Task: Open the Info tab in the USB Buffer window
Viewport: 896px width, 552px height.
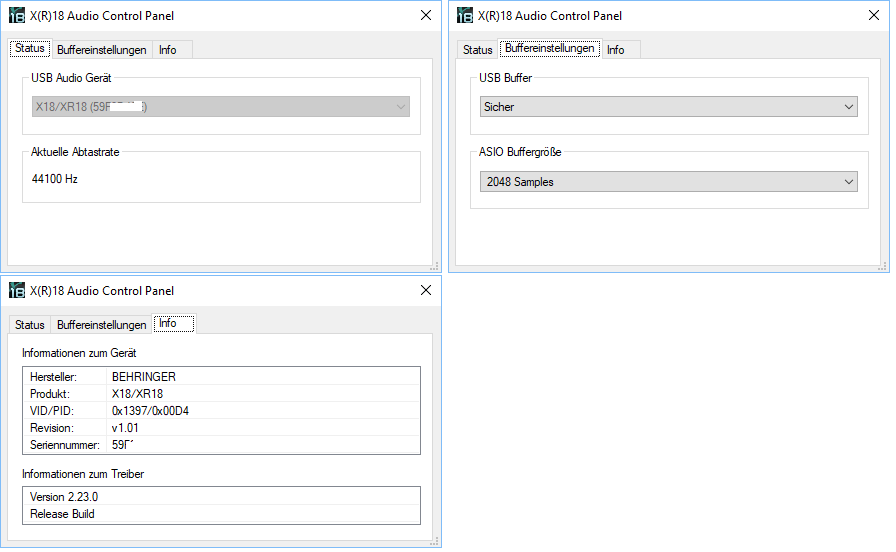Action: (x=616, y=50)
